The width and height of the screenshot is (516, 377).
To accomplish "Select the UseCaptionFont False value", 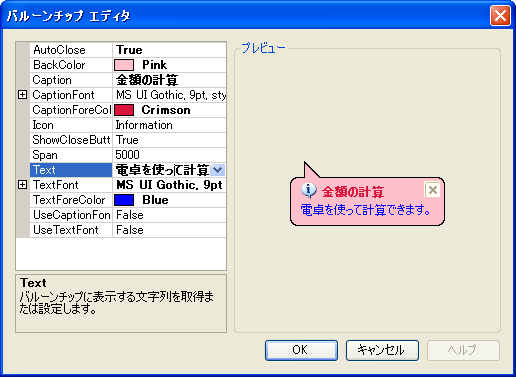I will 169,215.
